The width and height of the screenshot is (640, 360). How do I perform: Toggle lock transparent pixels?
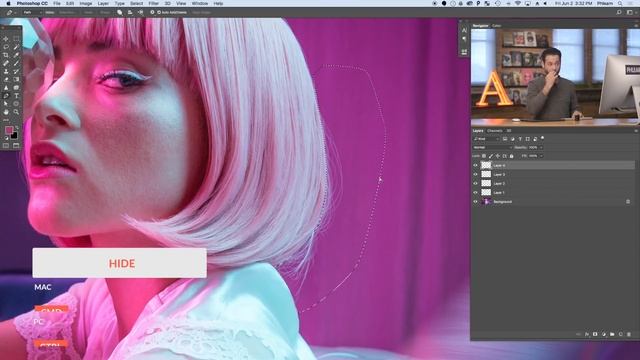(x=484, y=156)
